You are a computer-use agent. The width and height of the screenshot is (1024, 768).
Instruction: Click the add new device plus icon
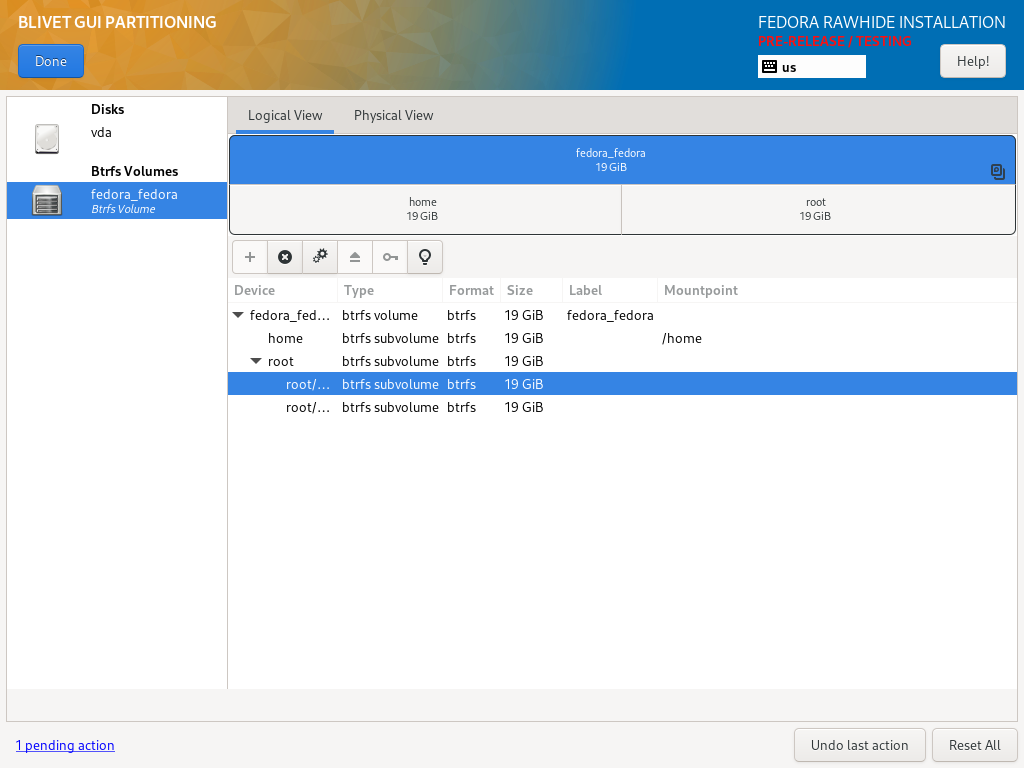coord(249,257)
